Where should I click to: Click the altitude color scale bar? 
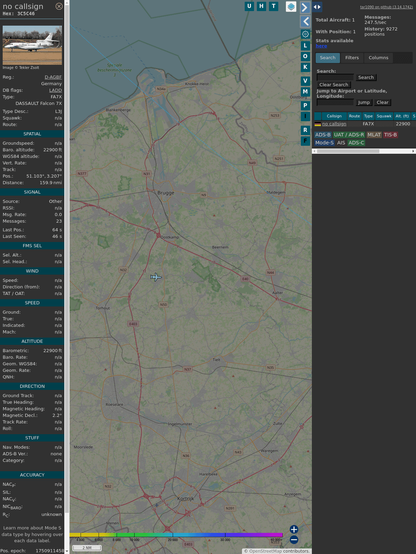point(176,535)
